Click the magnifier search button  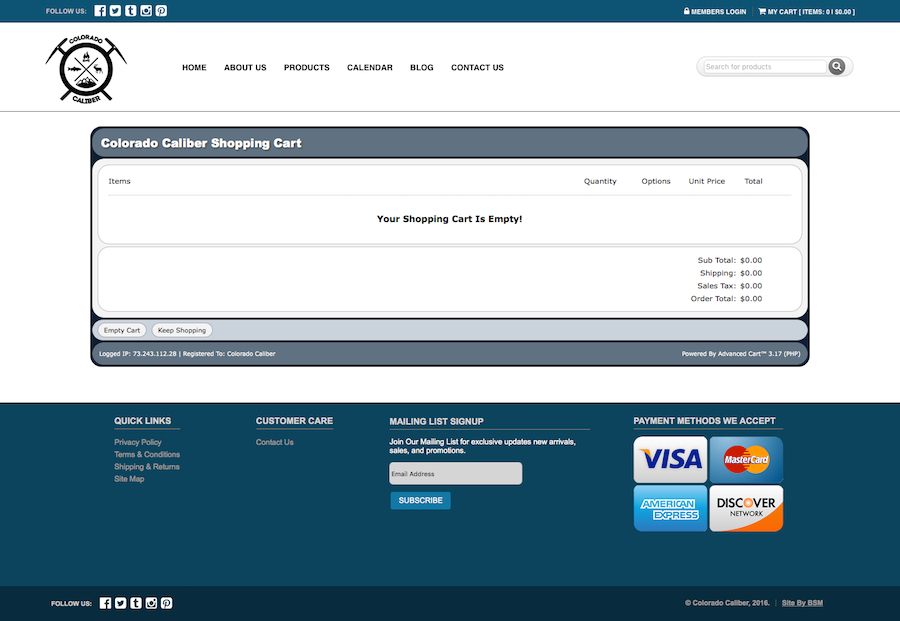coord(837,67)
